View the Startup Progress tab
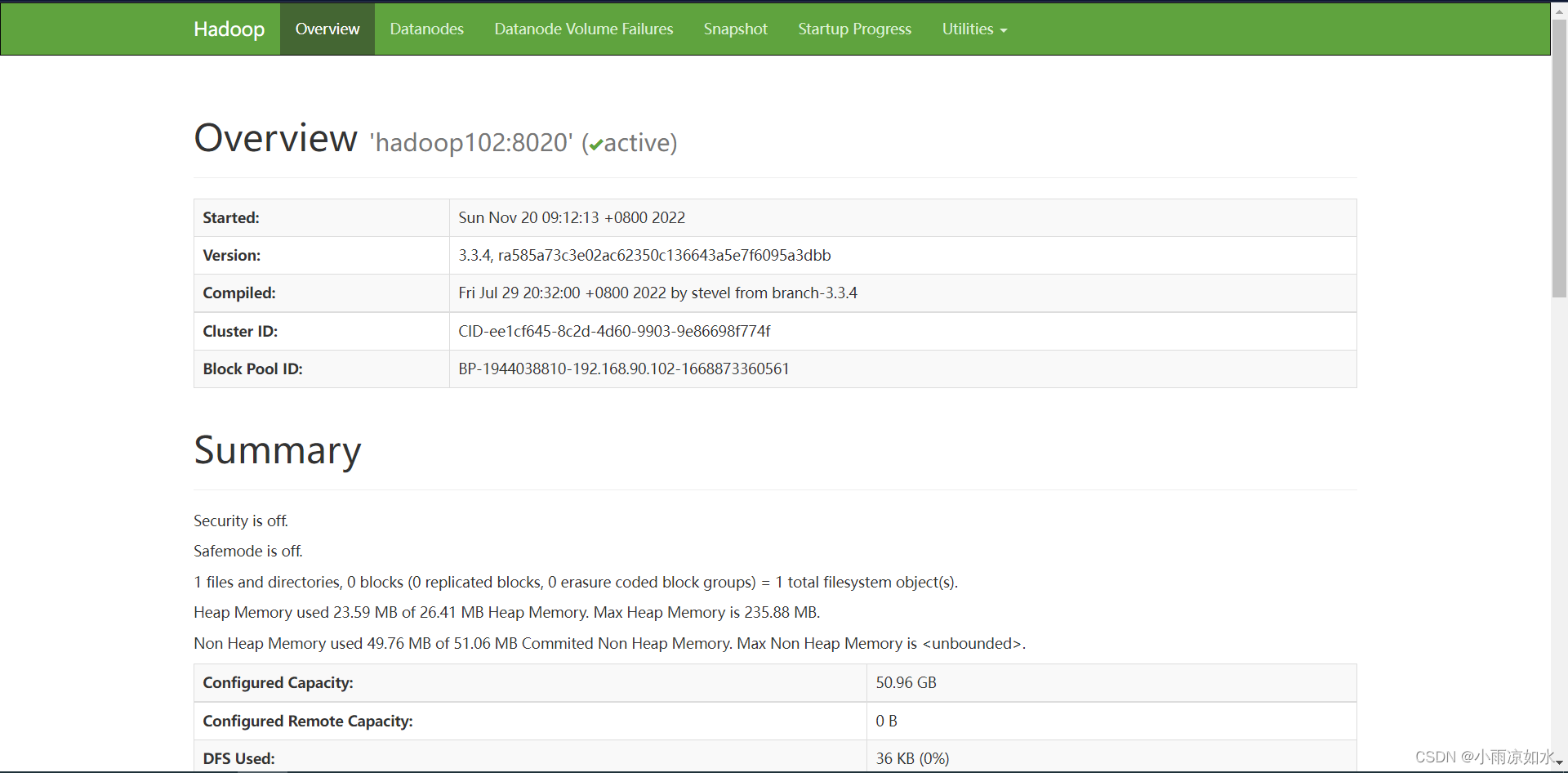 click(855, 29)
